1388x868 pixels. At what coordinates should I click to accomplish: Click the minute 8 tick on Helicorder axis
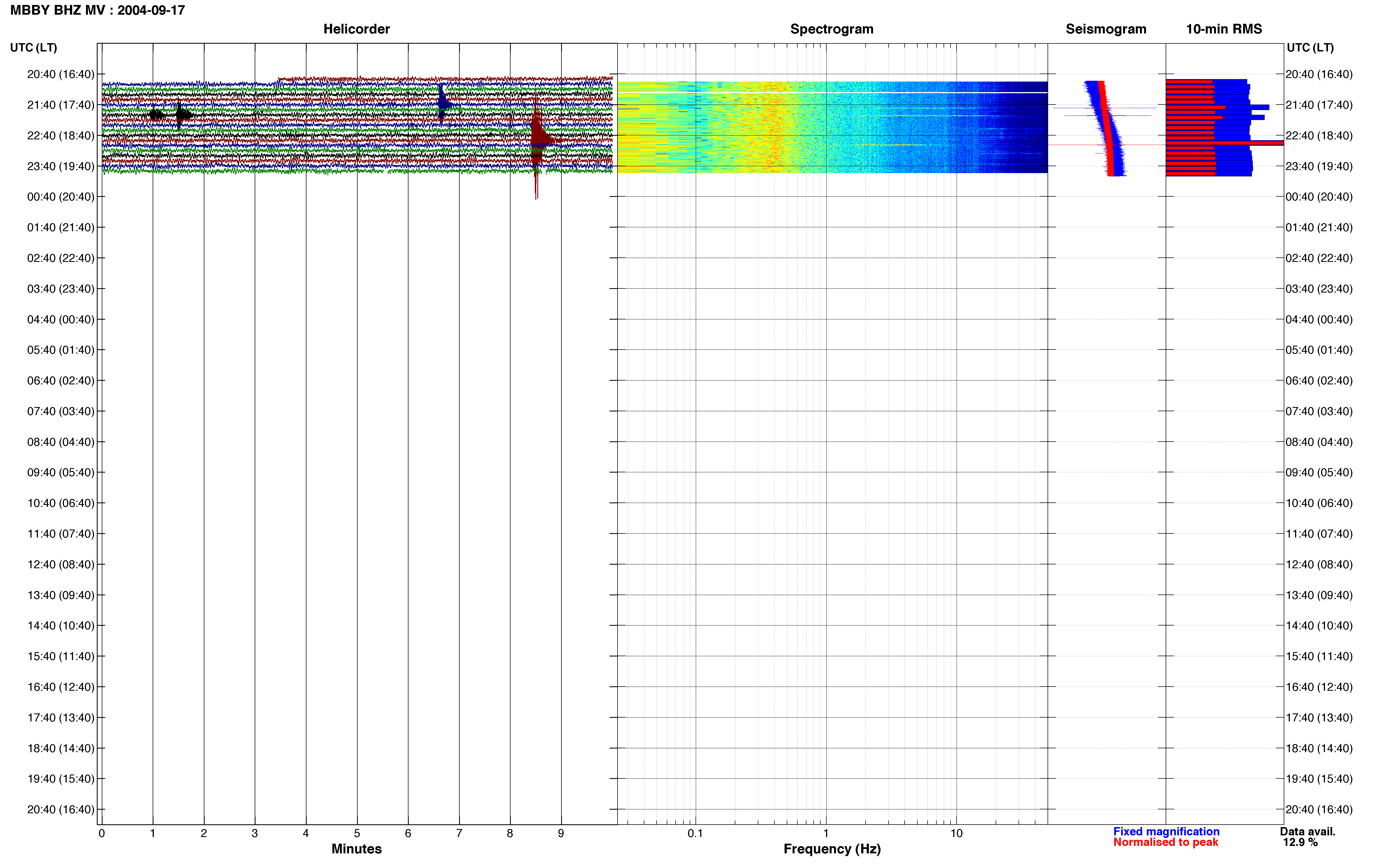[510, 833]
